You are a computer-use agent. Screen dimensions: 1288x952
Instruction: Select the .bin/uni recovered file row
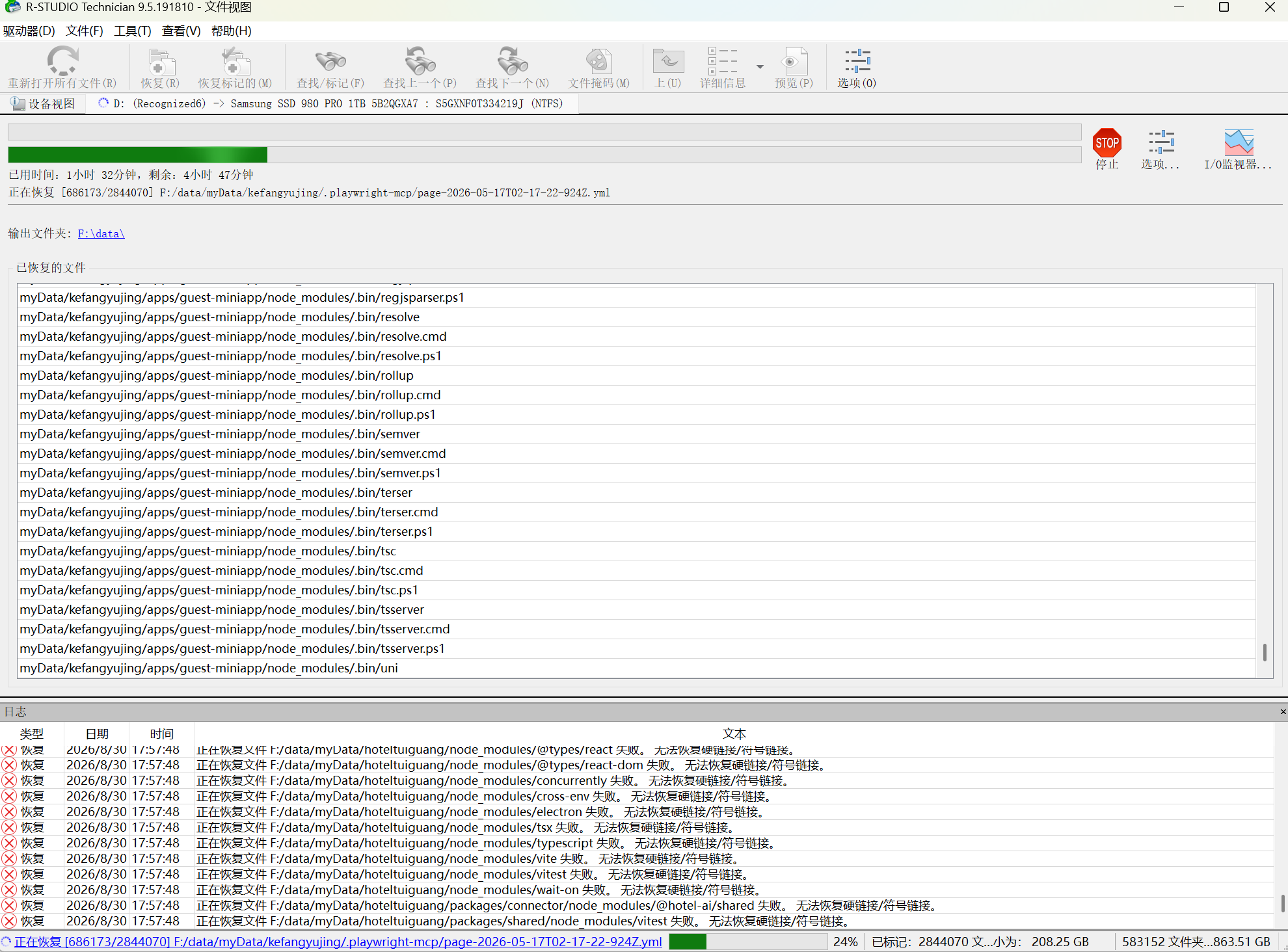pos(636,668)
